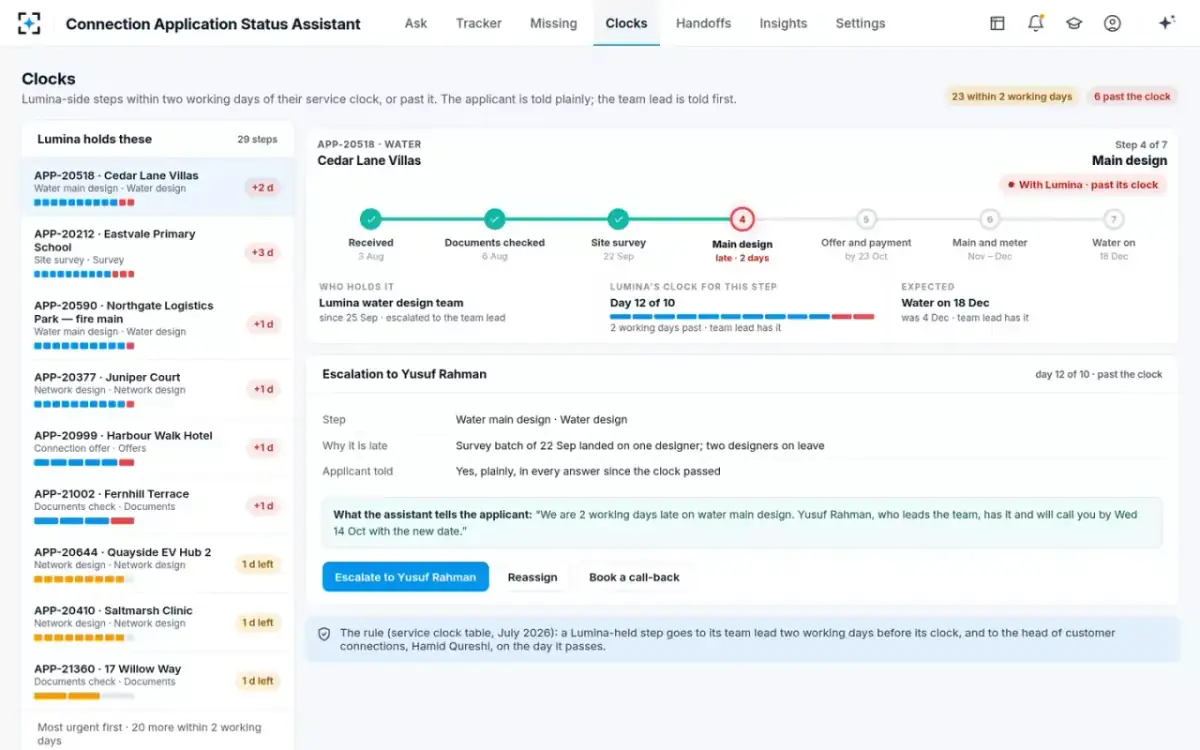The height and width of the screenshot is (750, 1200).
Task: Select the Offer and payment step 5 marker
Action: 866,219
